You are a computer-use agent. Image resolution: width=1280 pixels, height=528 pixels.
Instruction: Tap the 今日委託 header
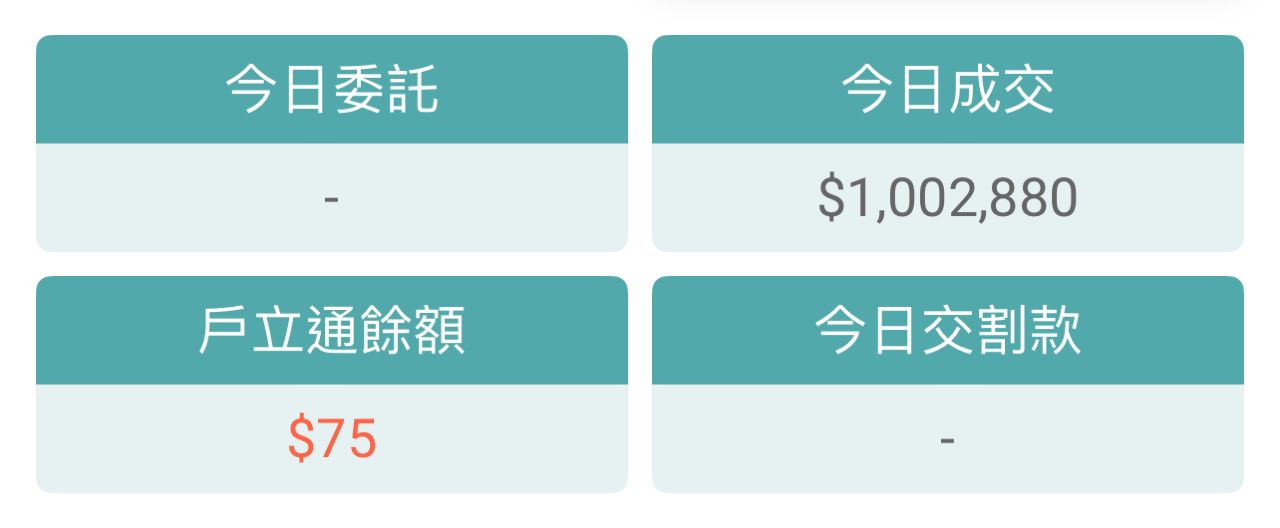pyautogui.click(x=332, y=90)
